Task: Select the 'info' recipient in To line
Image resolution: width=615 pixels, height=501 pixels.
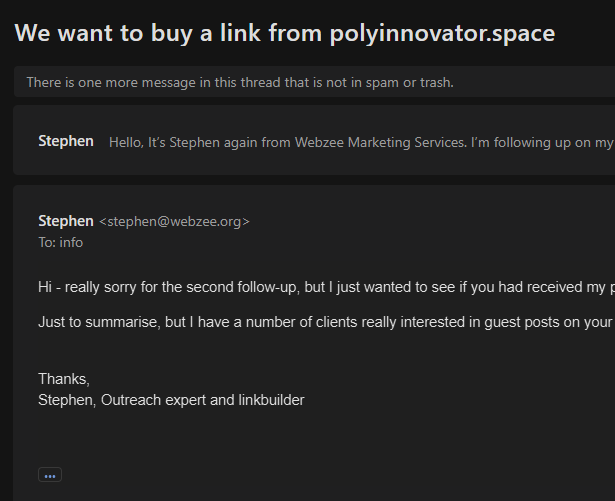Action: tap(71, 243)
